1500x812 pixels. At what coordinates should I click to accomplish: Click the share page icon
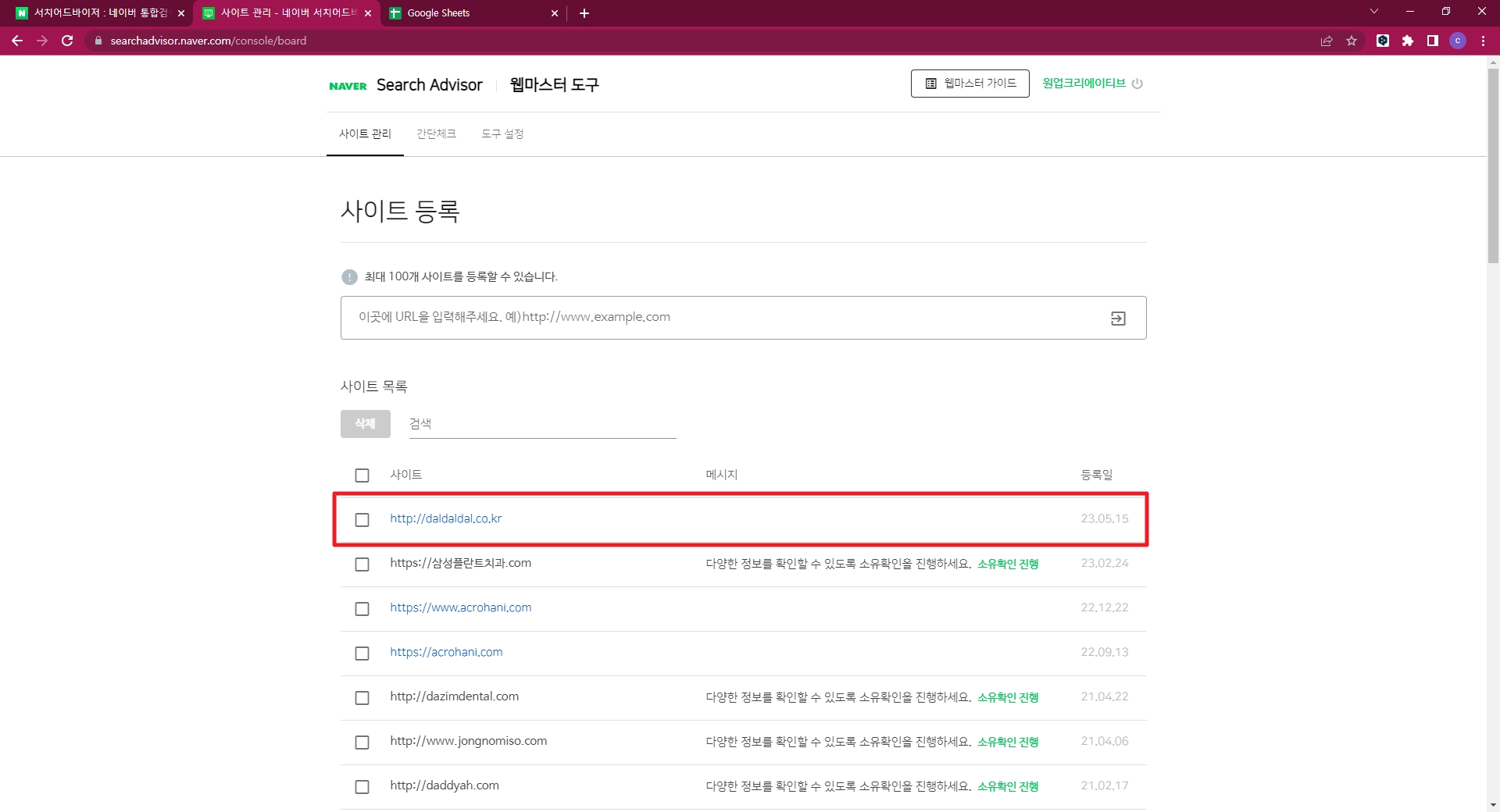pos(1327,41)
